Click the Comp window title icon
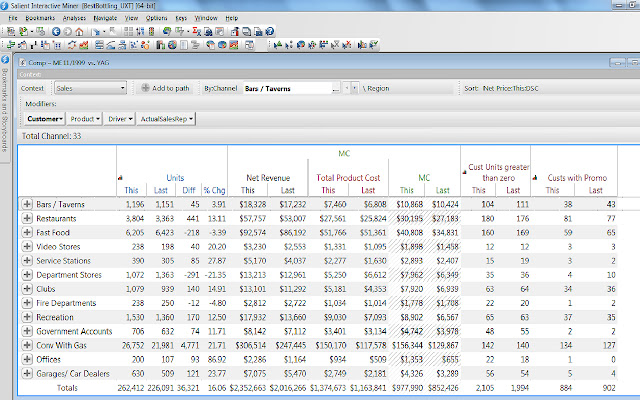Screen dimensions: 640x400 point(24,64)
